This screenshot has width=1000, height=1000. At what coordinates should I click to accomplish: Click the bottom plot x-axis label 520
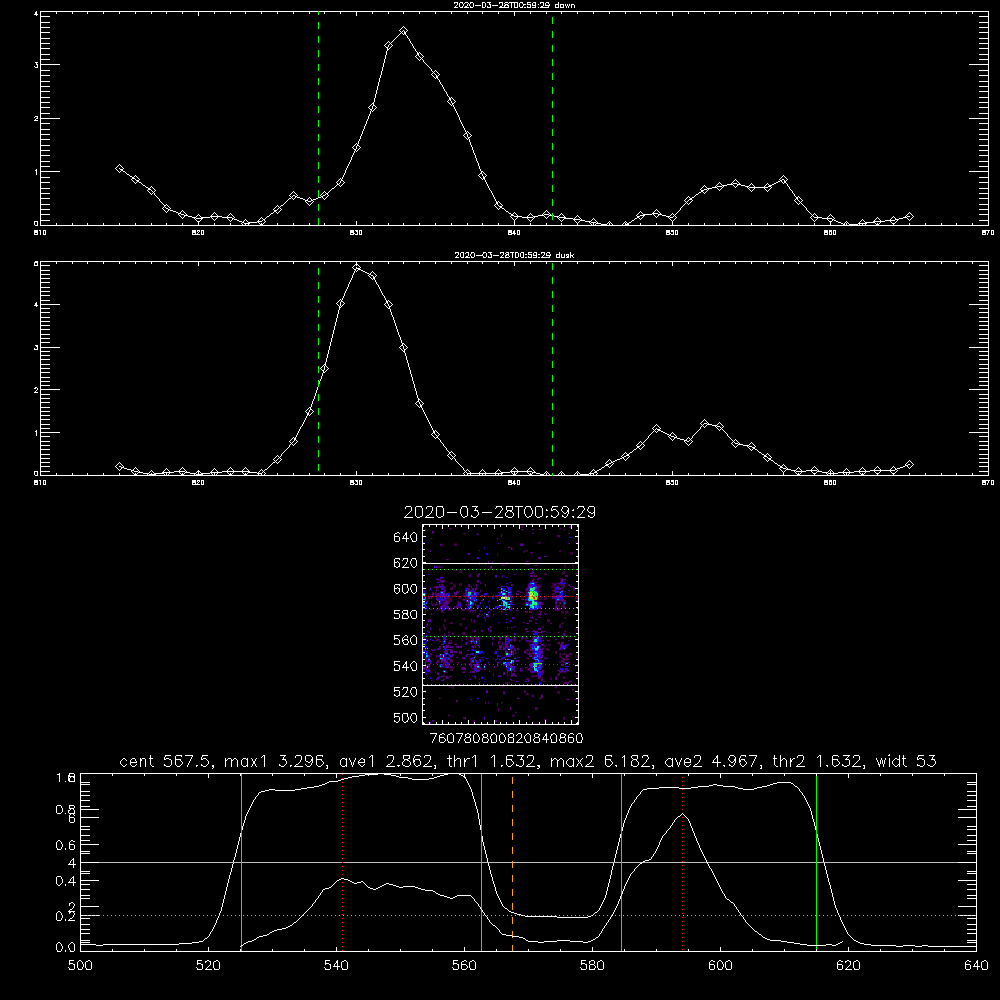(208, 965)
